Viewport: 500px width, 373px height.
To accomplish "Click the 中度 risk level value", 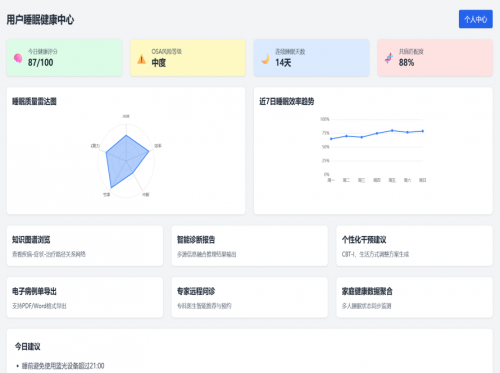I will point(159,63).
